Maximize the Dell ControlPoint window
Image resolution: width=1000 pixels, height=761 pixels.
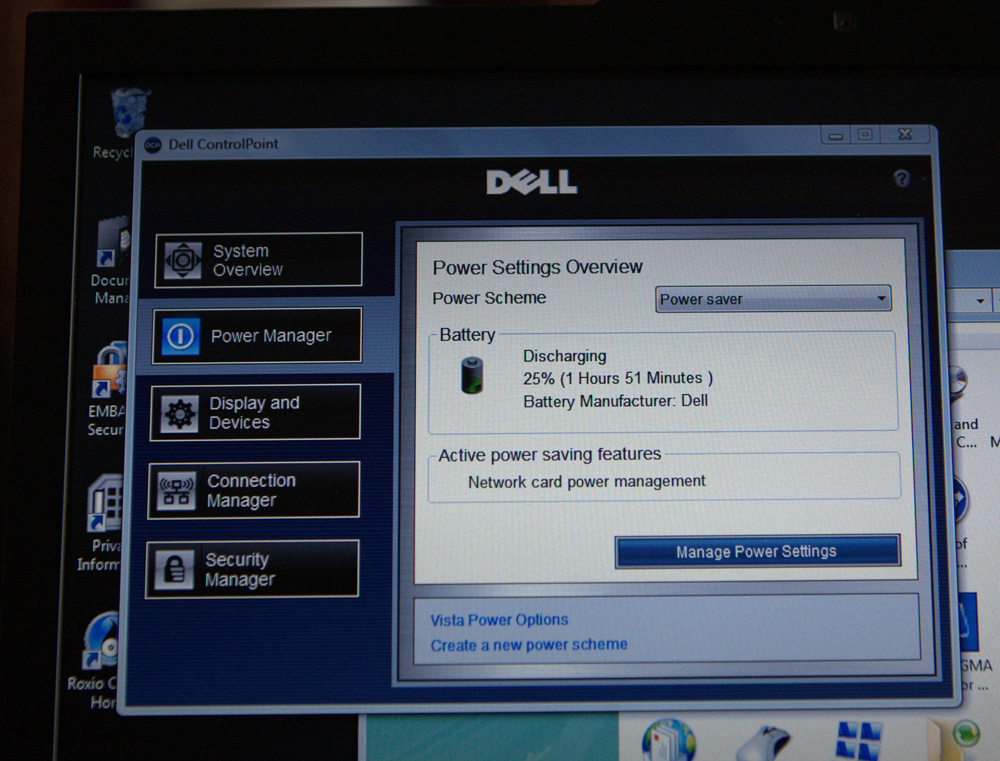tap(865, 134)
